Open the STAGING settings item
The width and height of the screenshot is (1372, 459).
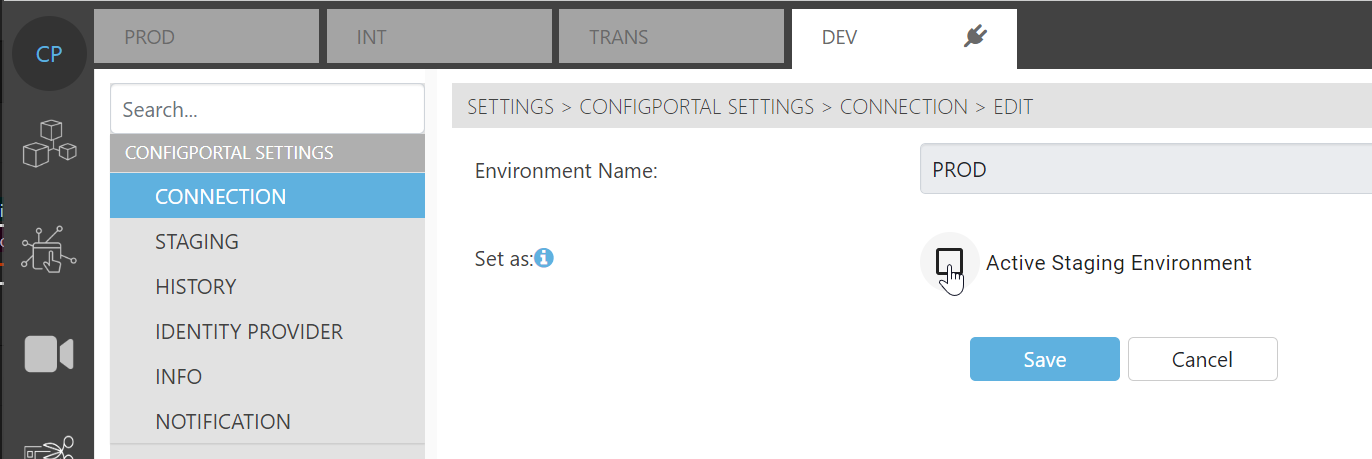coord(197,242)
